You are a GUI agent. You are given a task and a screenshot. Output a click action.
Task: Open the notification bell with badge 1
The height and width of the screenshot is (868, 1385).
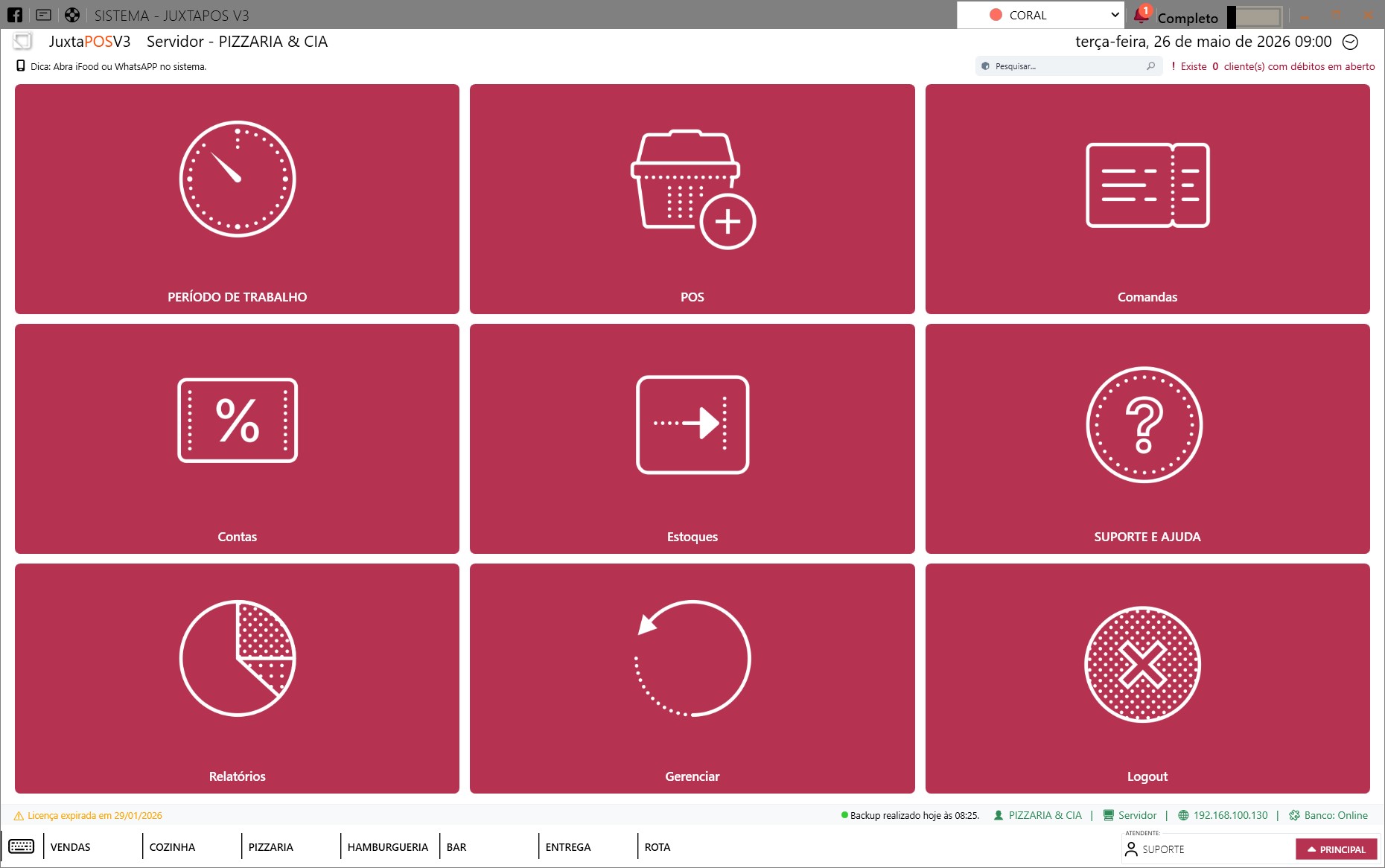[1142, 15]
